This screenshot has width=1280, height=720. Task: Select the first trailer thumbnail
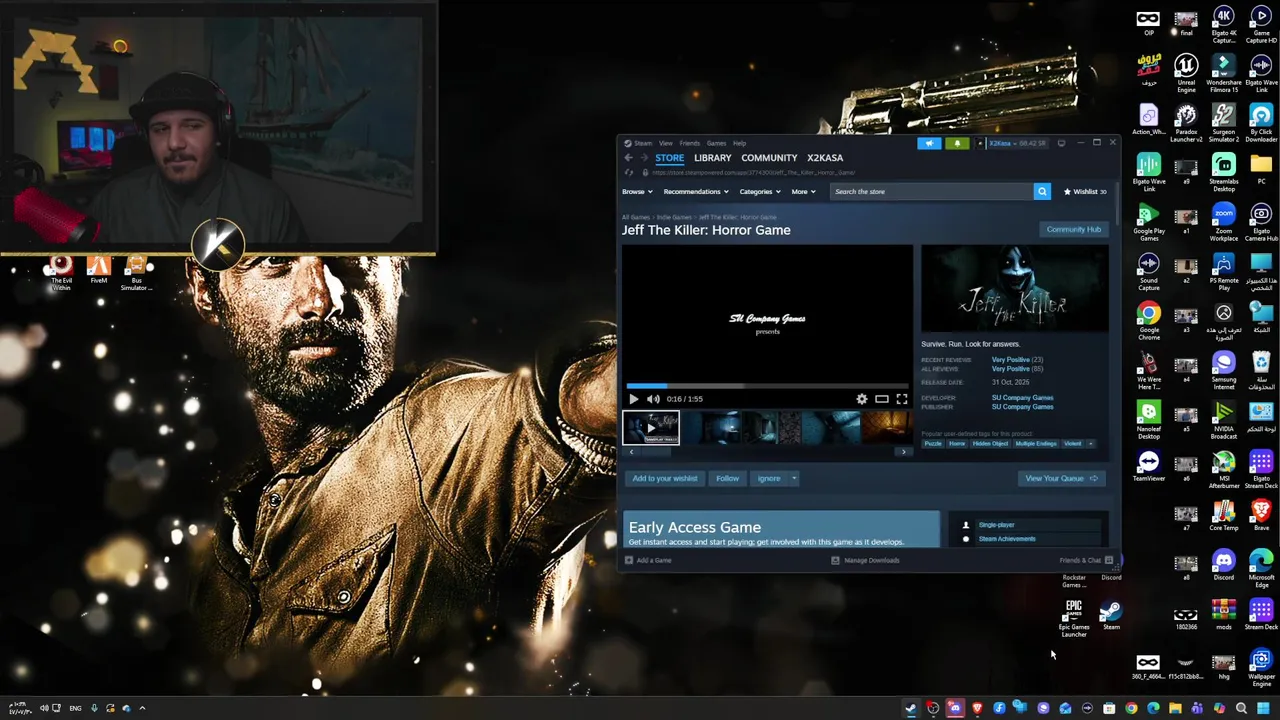coord(651,428)
